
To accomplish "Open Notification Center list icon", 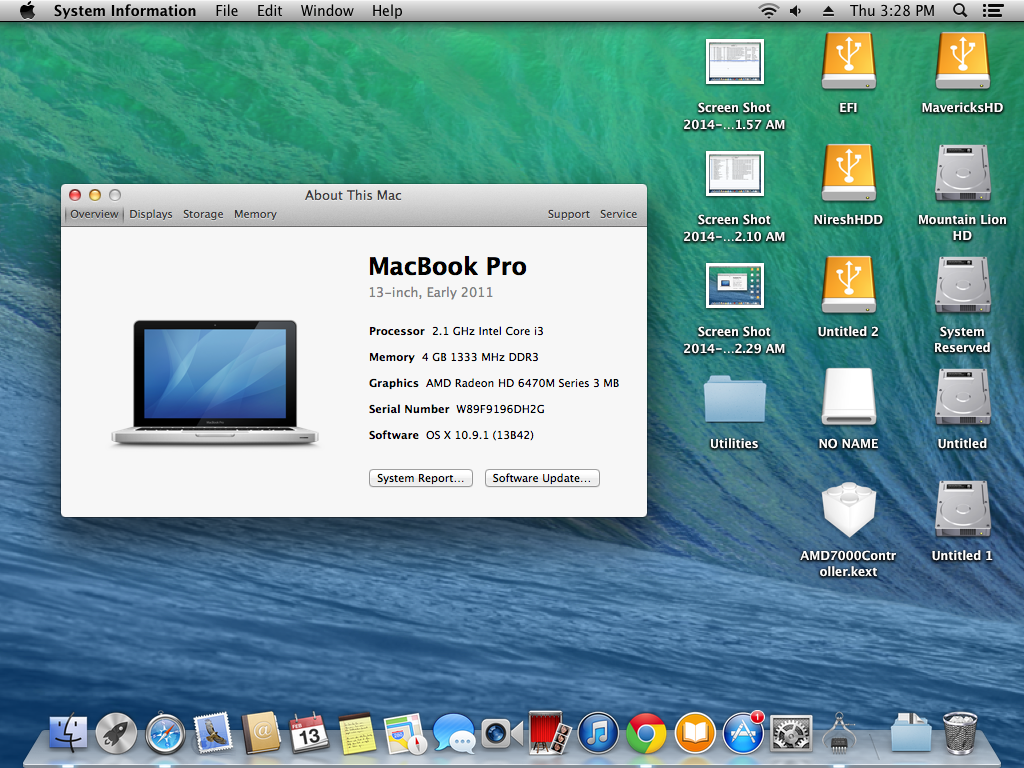I will [993, 10].
